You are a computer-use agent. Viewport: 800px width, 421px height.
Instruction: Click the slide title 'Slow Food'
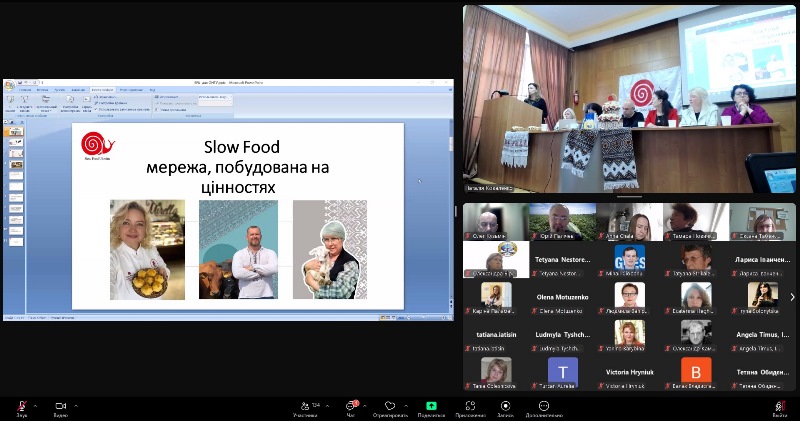[242, 147]
